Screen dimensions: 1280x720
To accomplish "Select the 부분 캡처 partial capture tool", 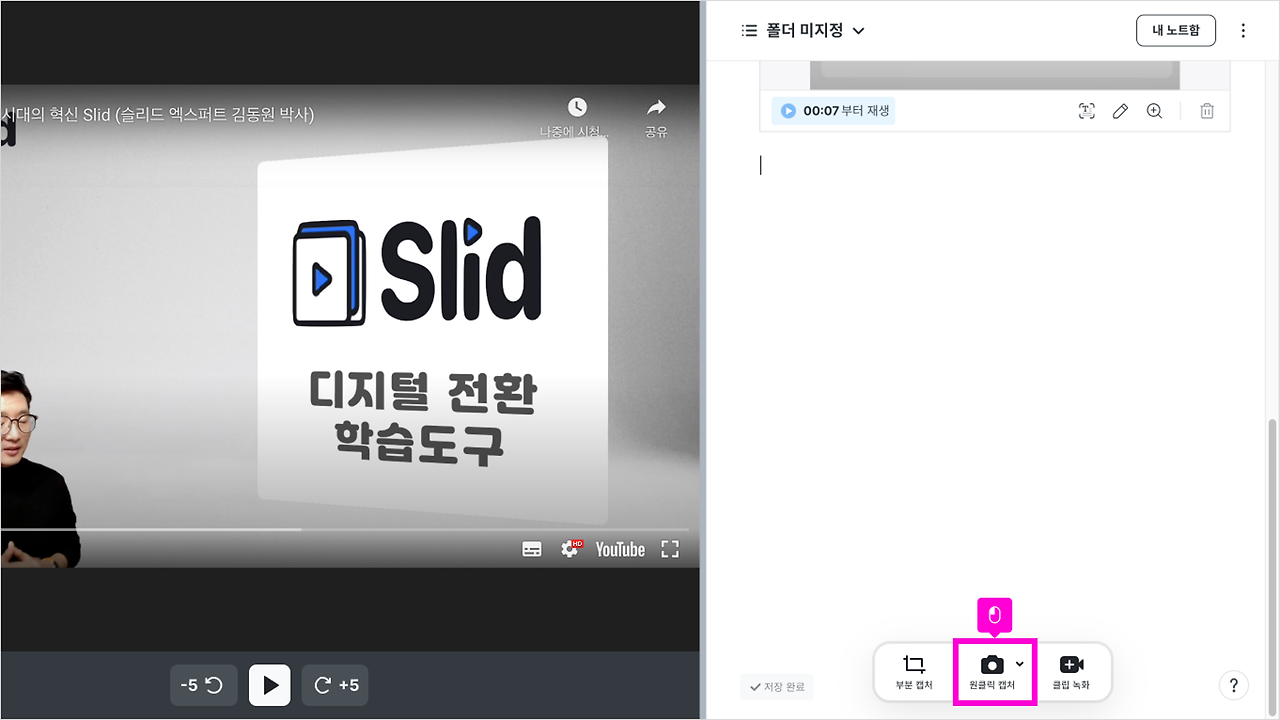I will [x=912, y=671].
